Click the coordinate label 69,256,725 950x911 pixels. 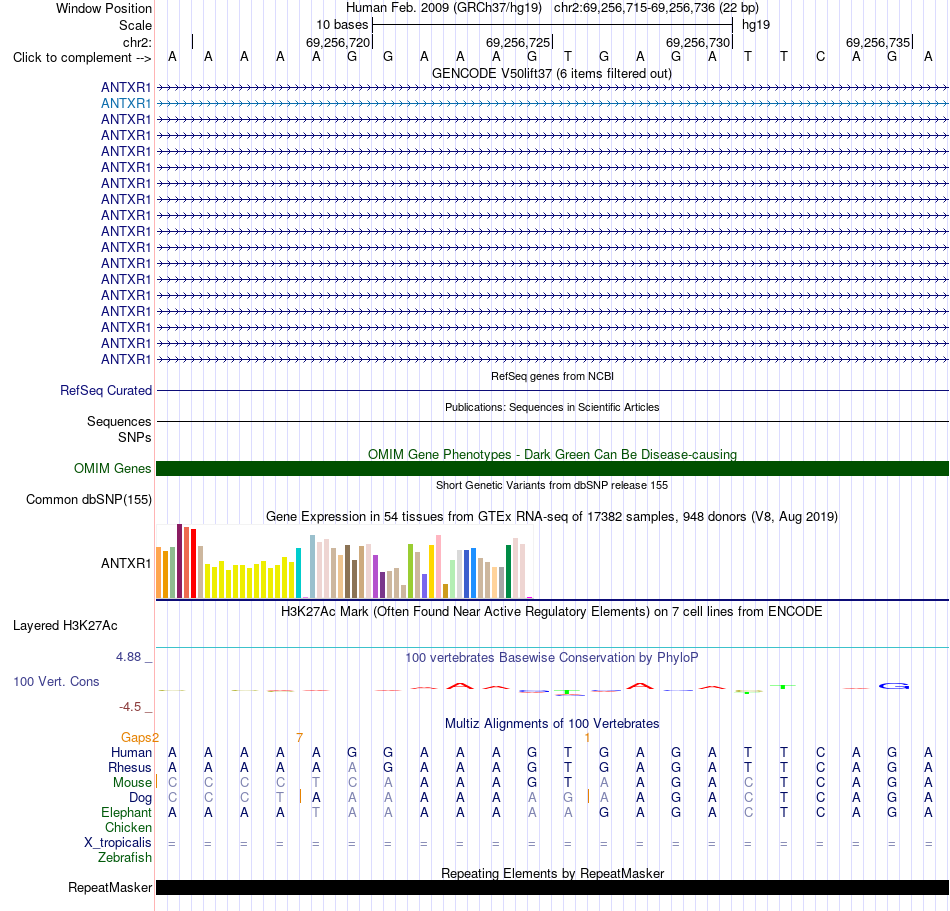(518, 42)
